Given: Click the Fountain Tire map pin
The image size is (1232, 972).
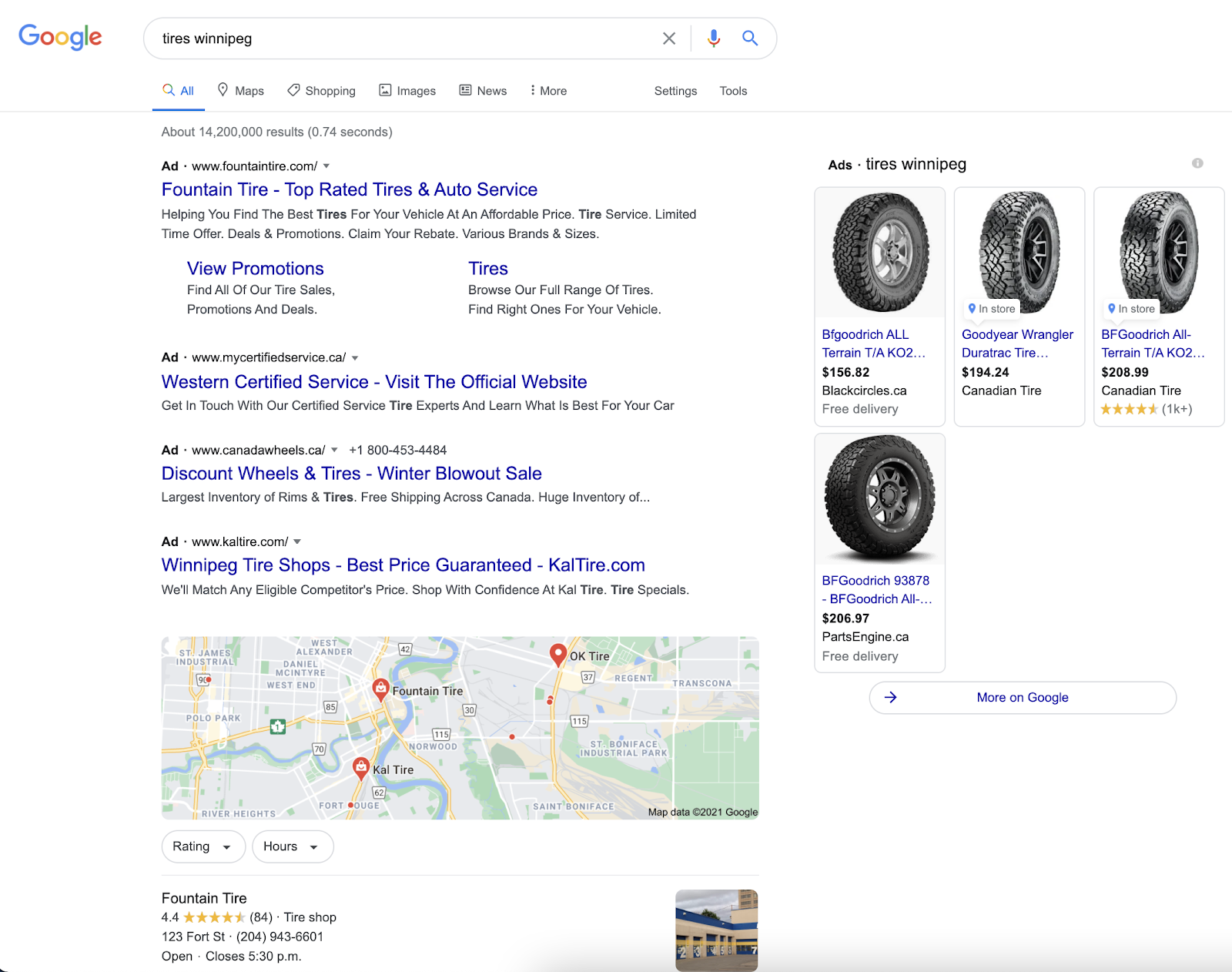Looking at the screenshot, I should (380, 689).
